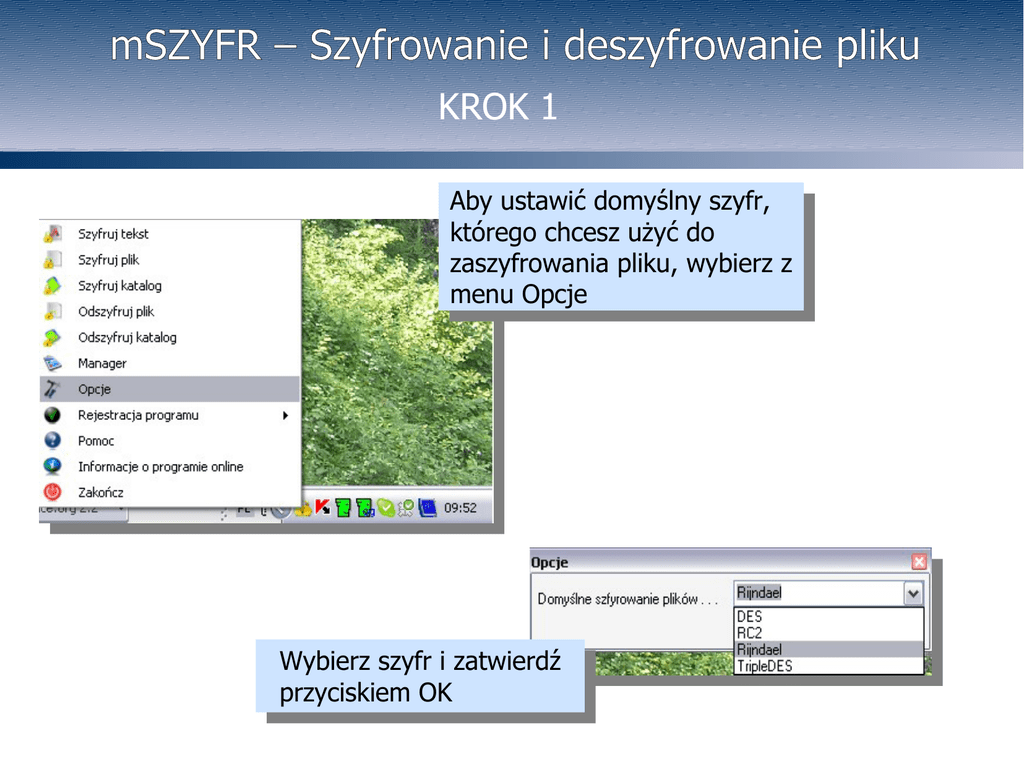Image resolution: width=1024 pixels, height=767 pixels.
Task: Open the default cipher dropdown arrow
Action: (912, 593)
